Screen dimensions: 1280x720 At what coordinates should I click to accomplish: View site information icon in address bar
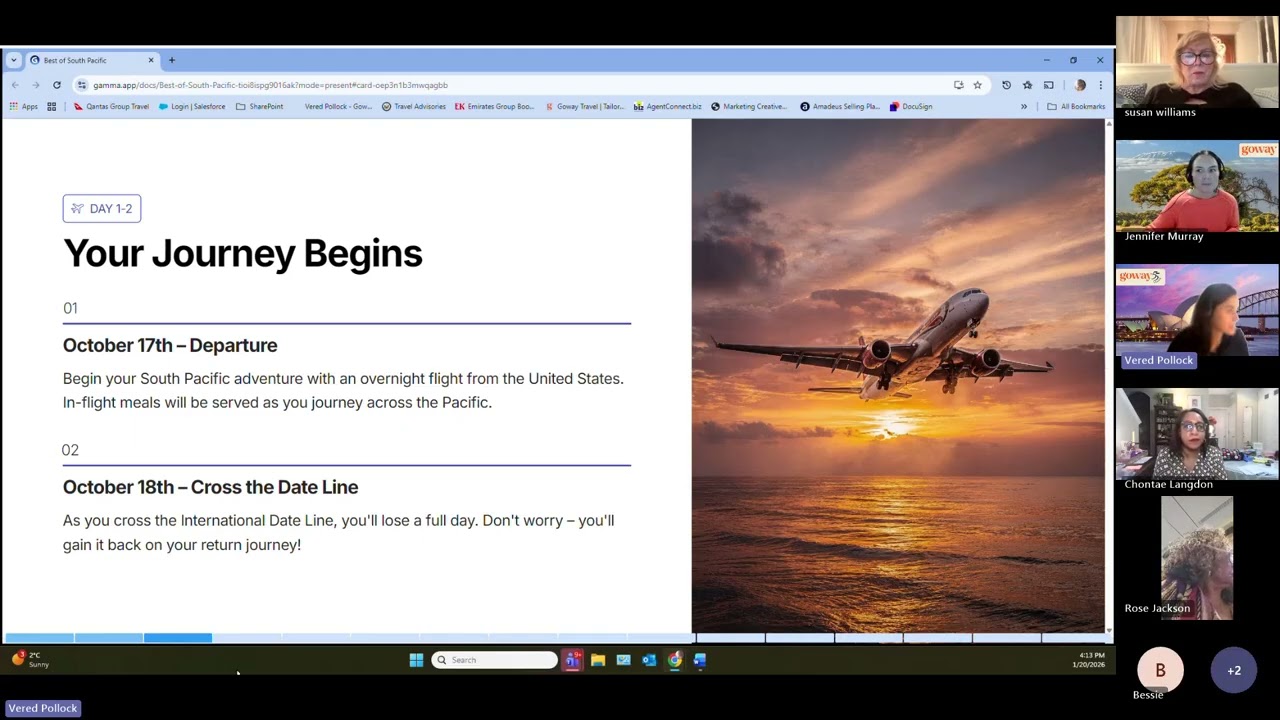(83, 85)
